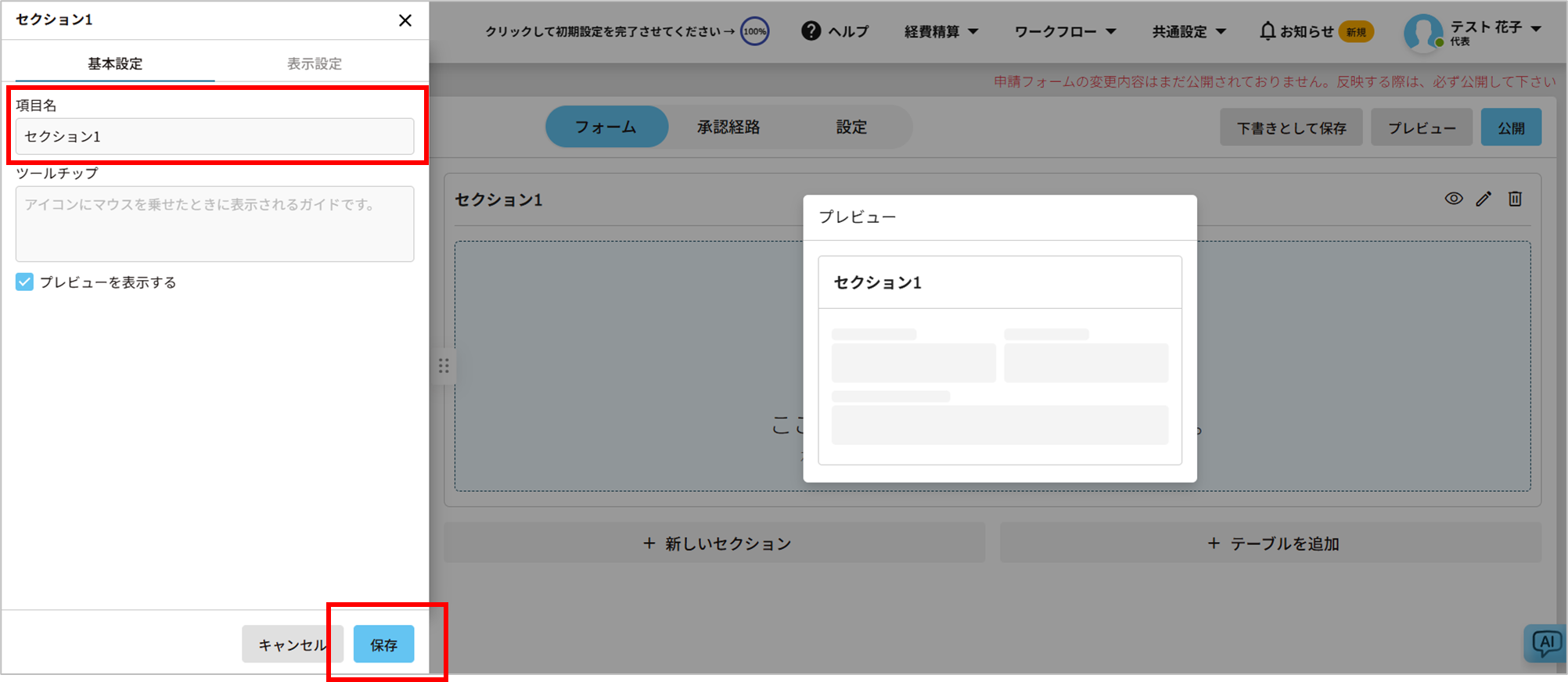Click the drag handle dots icon
Screen dimensions: 1568x682
444,366
